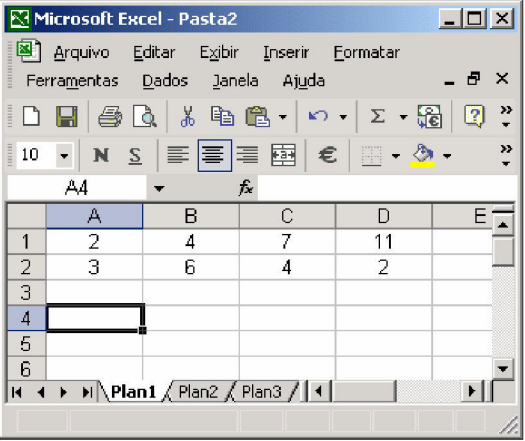Expand the Paste options arrow
The width and height of the screenshot is (525, 441).
coord(283,117)
